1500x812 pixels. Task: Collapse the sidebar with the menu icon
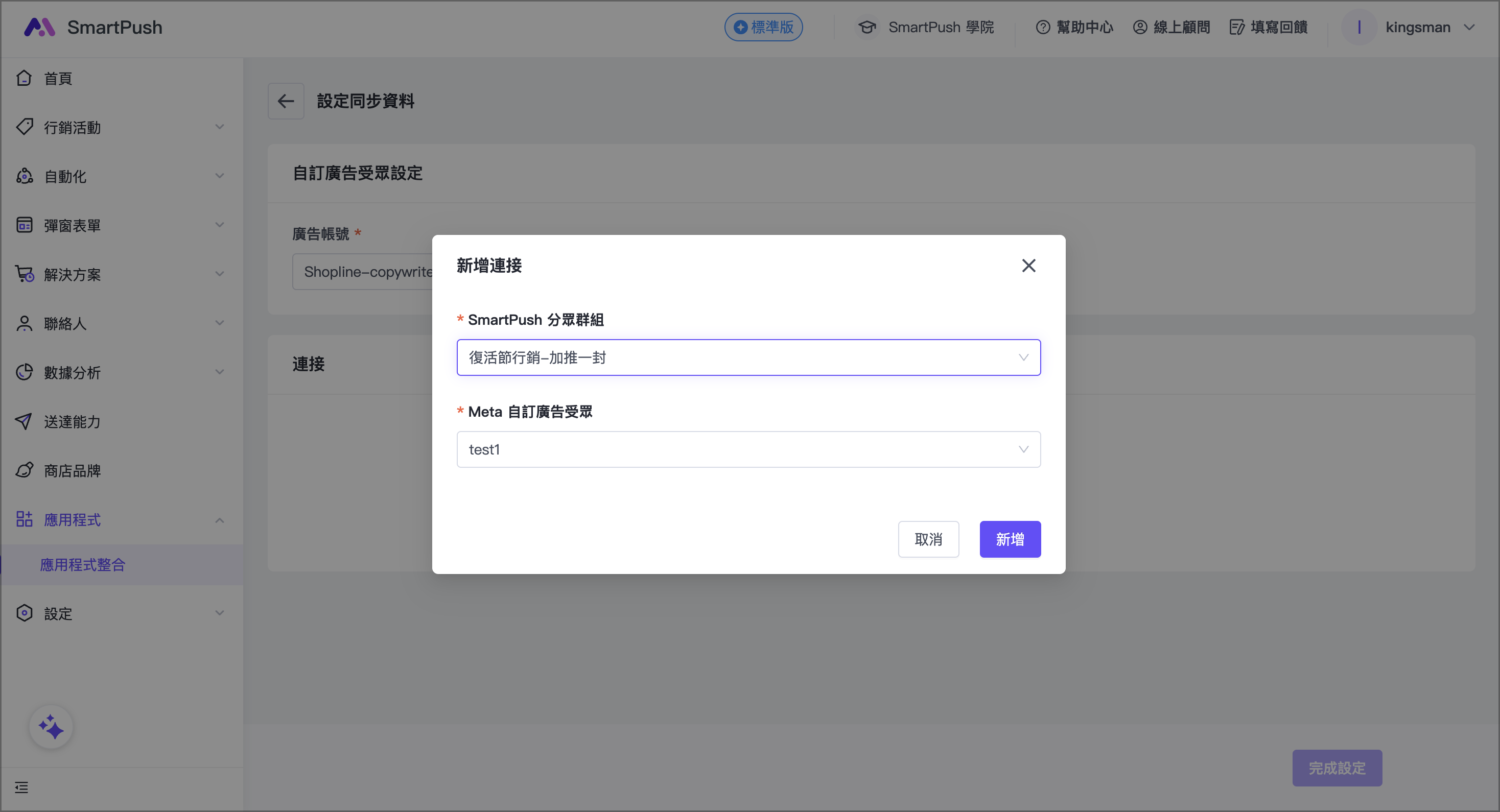(x=21, y=787)
